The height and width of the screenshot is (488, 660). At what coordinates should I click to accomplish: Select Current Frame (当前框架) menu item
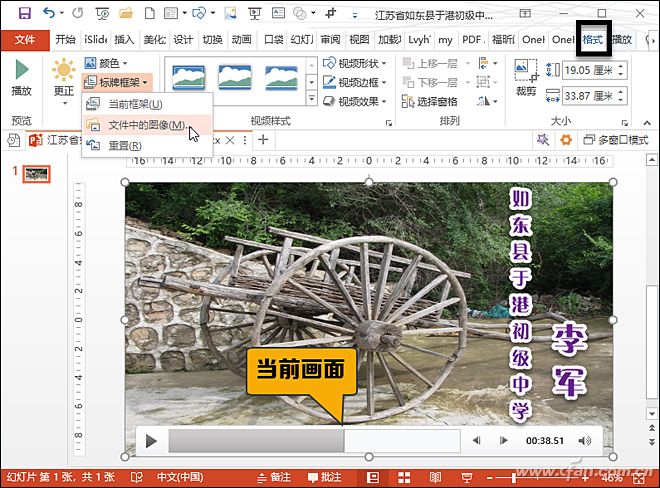[134, 104]
